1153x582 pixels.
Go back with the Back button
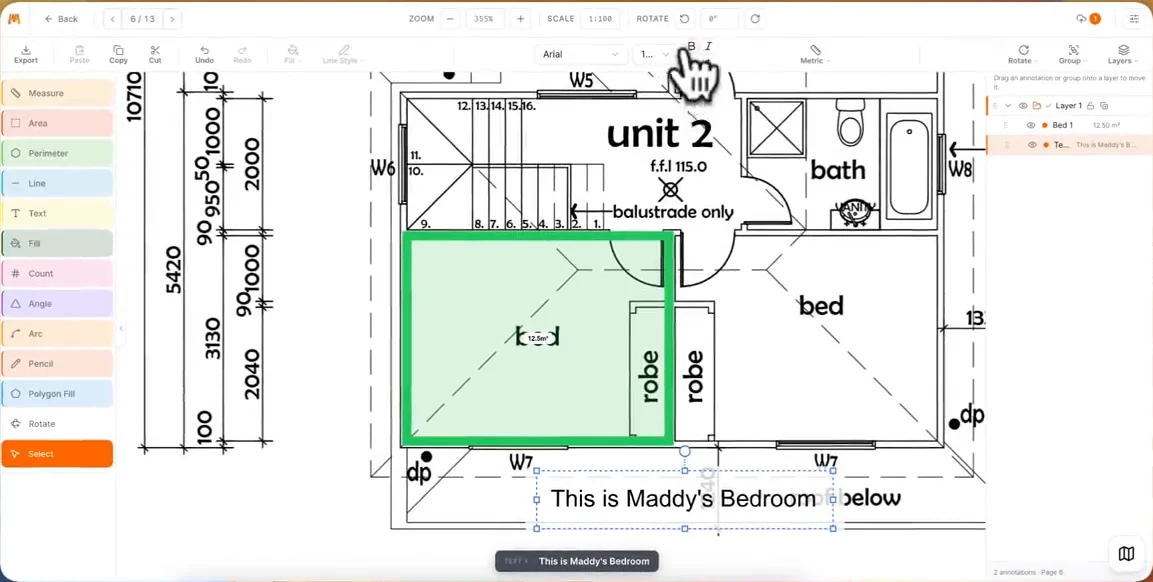point(61,19)
